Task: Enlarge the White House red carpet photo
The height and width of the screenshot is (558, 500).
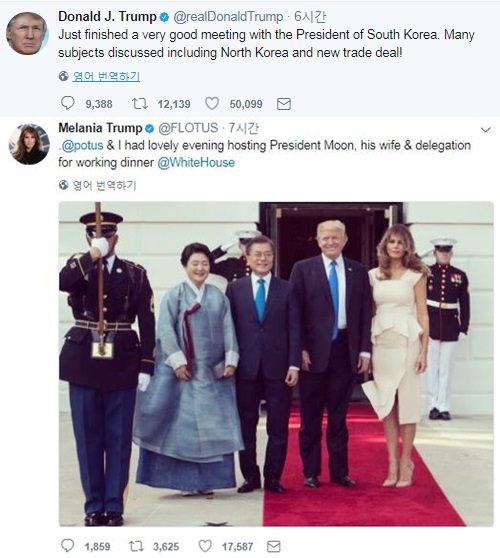Action: point(276,364)
